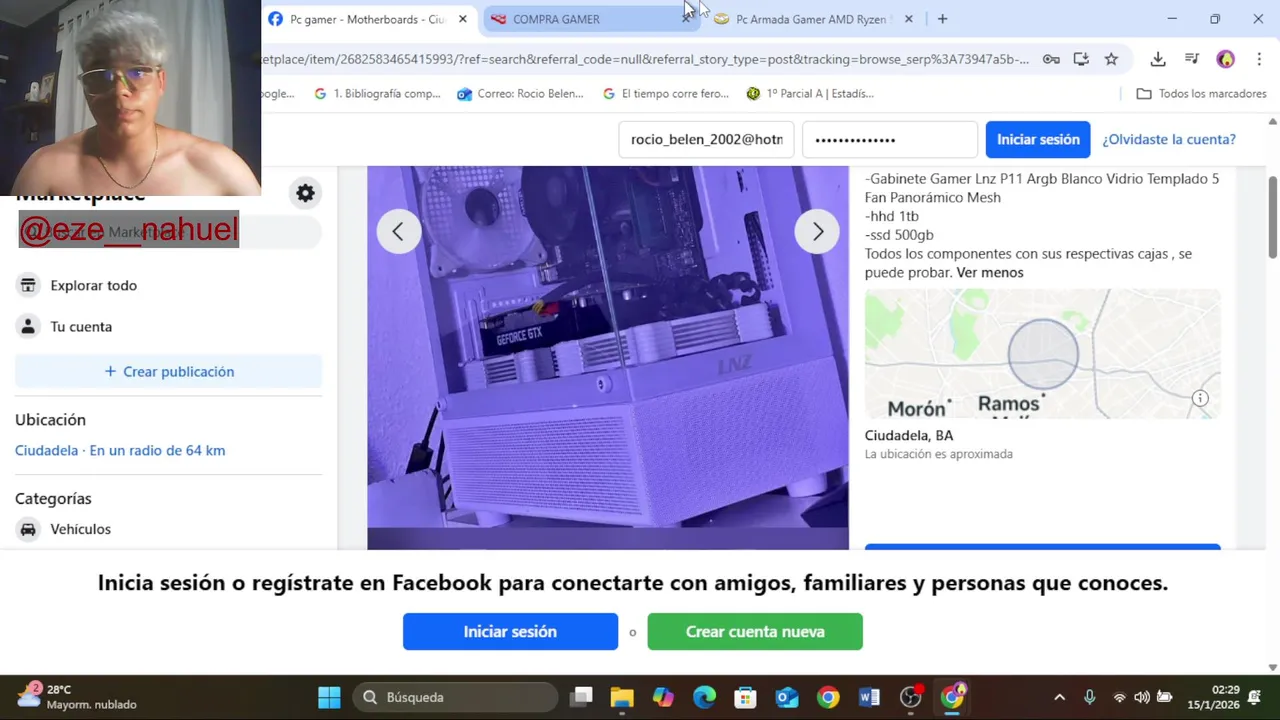Open password manager key icon in address bar
This screenshot has height=720, width=1280.
point(1051,59)
